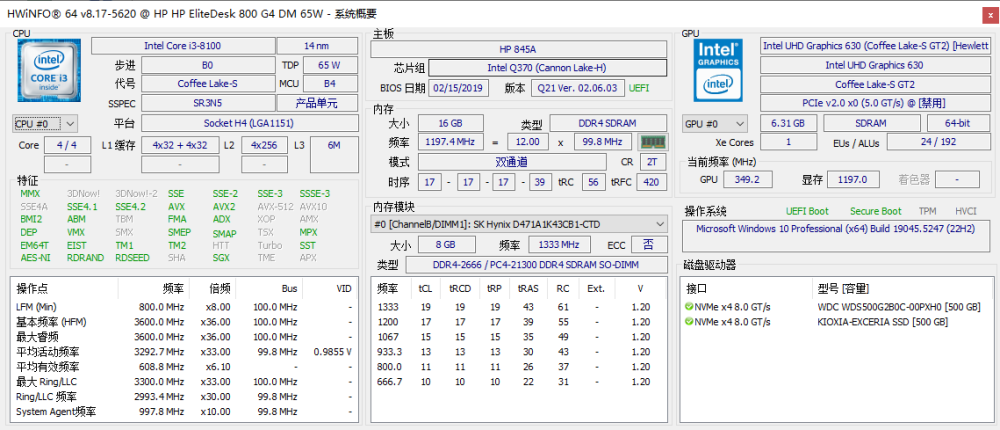Expand the memory module SK Hynix dropdown
Image resolution: width=1000 pixels, height=430 pixels.
pos(518,225)
